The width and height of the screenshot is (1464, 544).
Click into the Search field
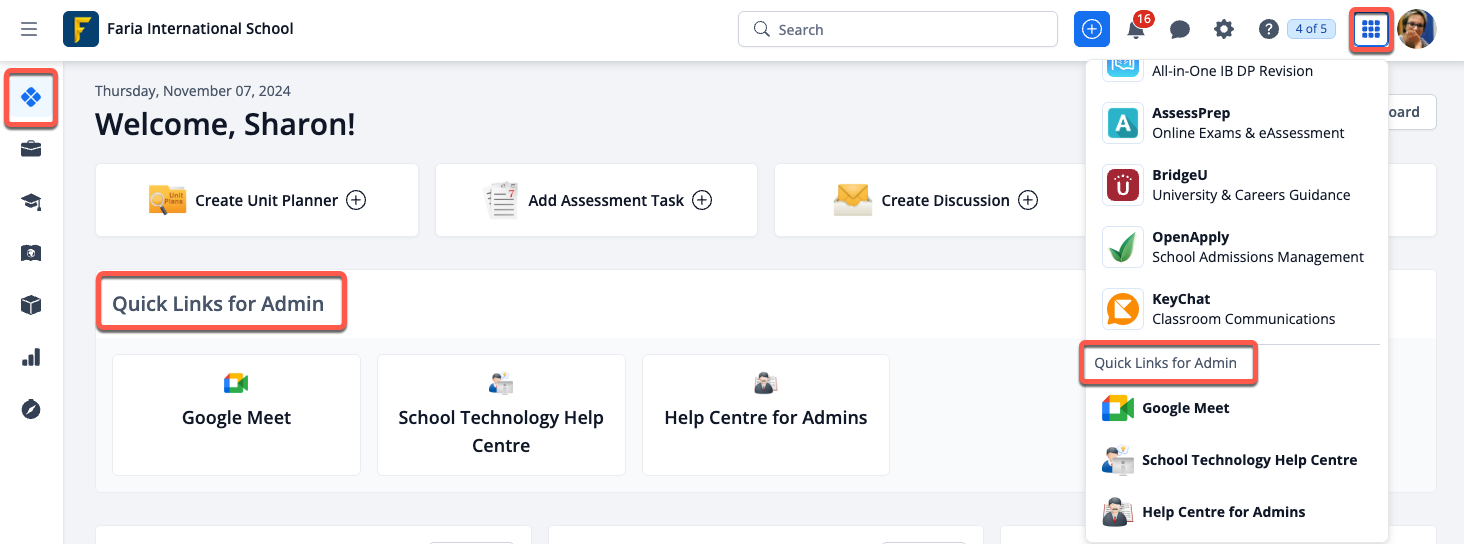(x=898, y=29)
